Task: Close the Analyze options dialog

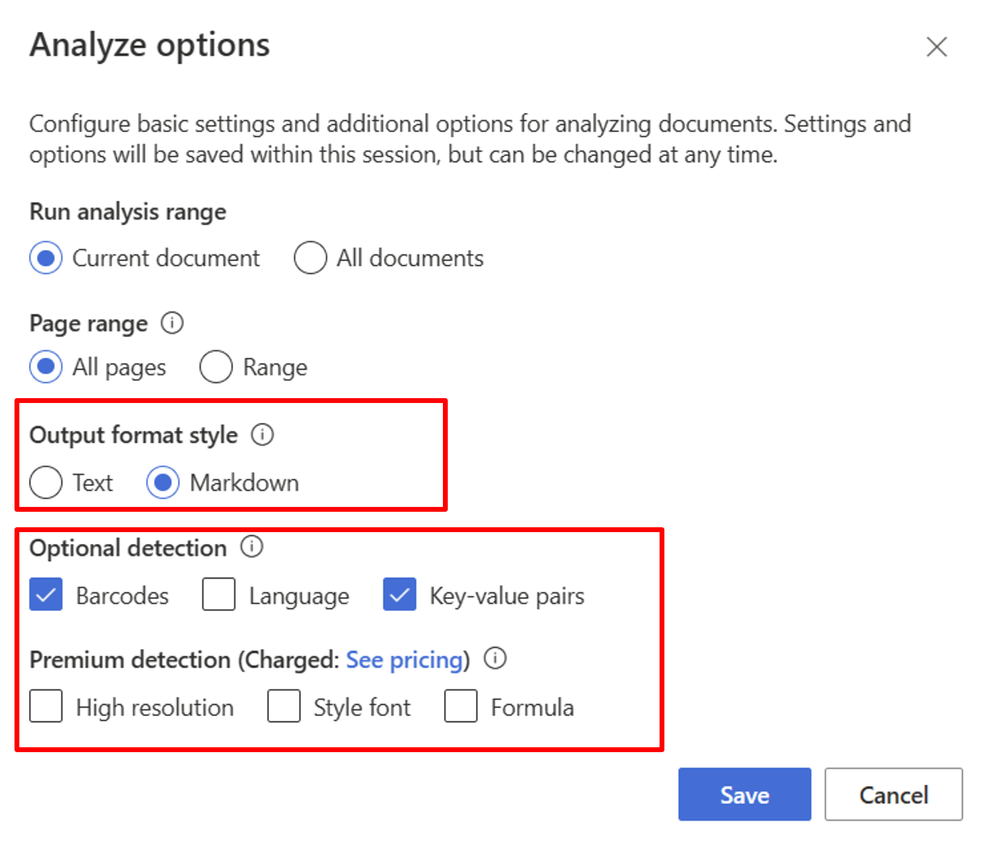Action: click(936, 47)
